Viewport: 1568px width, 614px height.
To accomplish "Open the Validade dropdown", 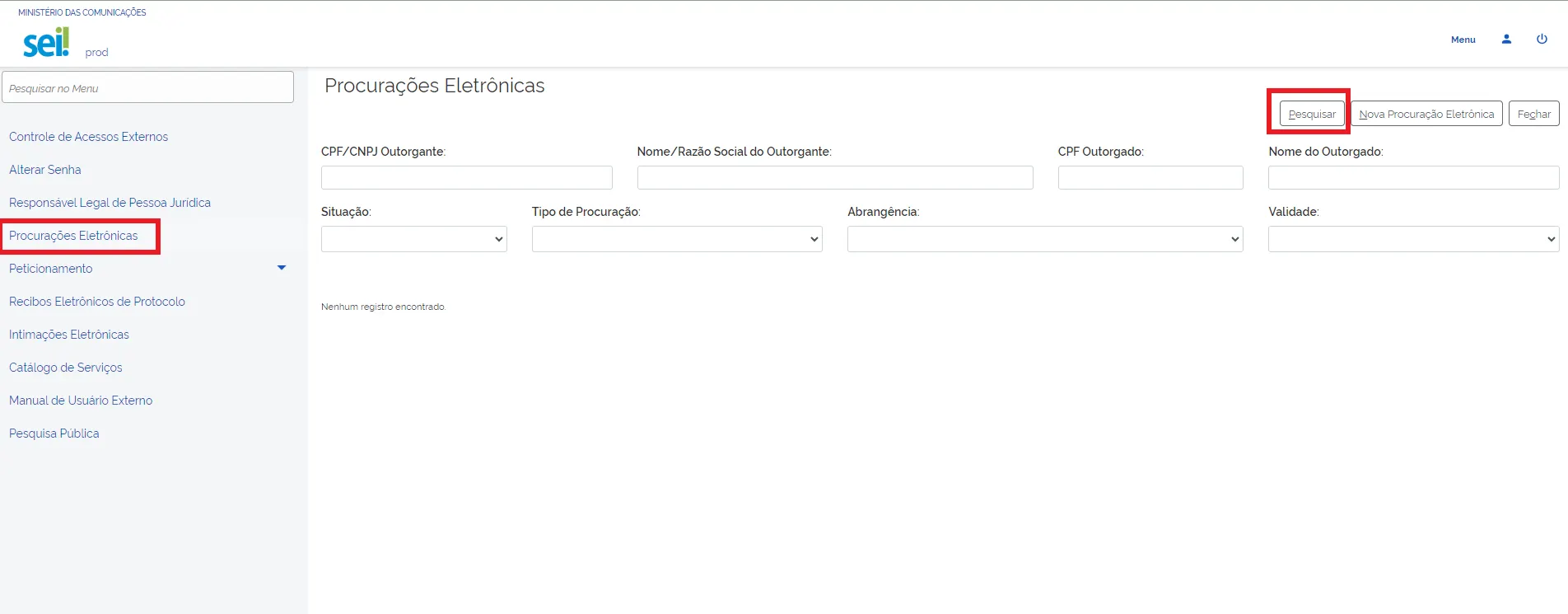I will pyautogui.click(x=1412, y=239).
